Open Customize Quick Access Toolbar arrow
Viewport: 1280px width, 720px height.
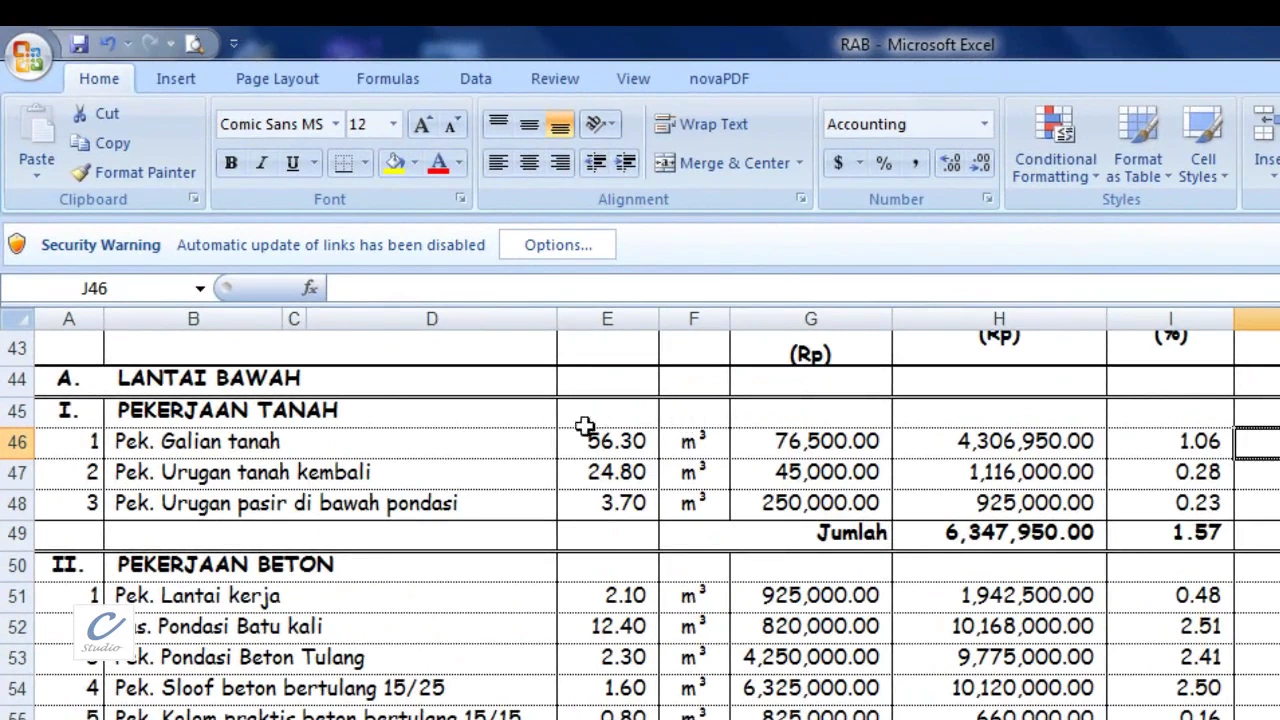[x=233, y=44]
